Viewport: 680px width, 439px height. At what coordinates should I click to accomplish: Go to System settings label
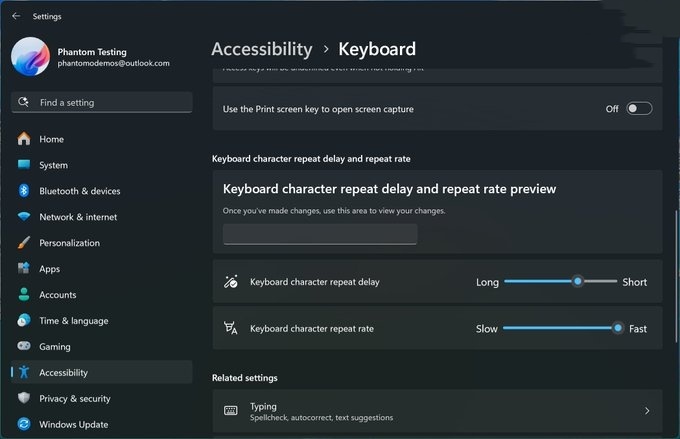click(53, 165)
